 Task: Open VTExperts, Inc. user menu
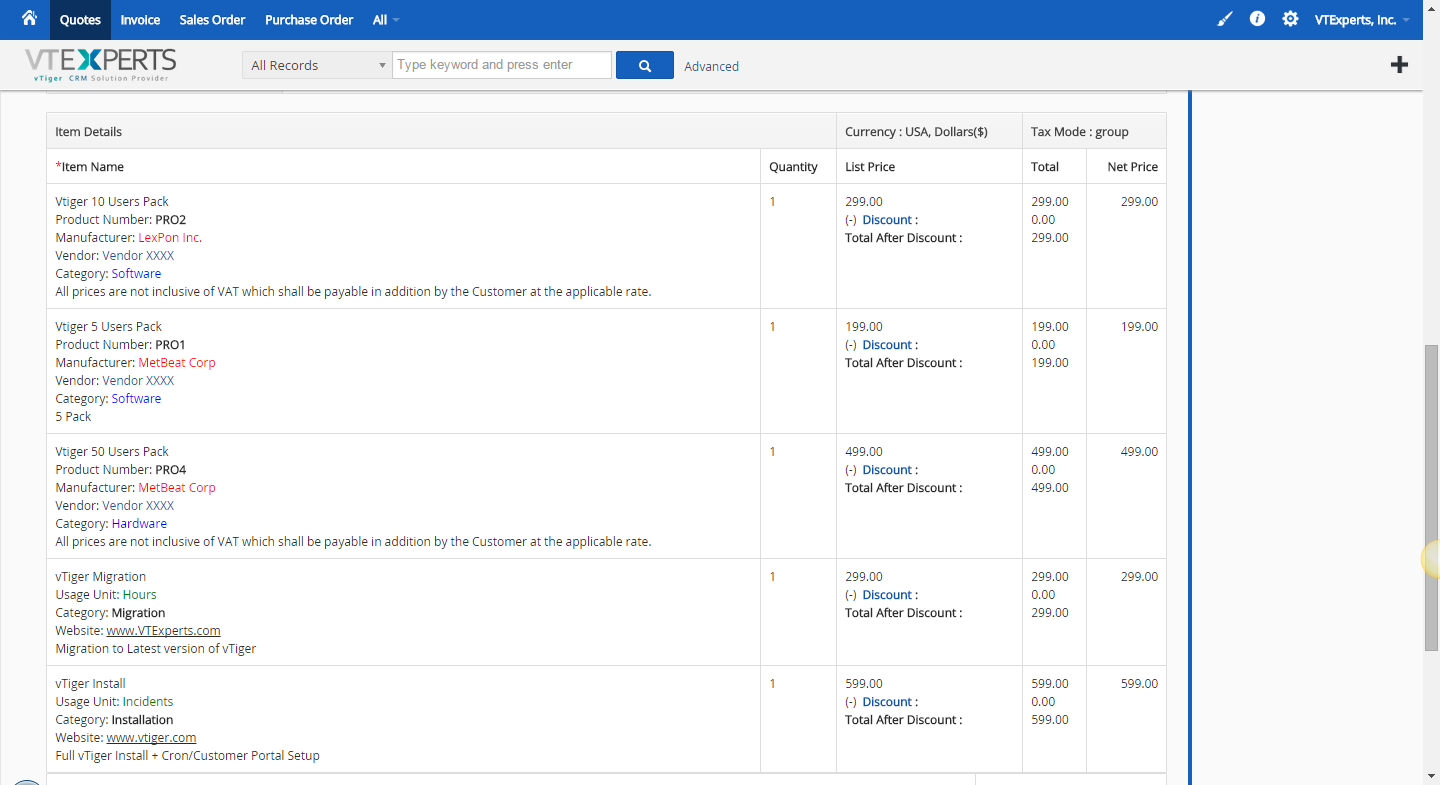coord(1362,20)
